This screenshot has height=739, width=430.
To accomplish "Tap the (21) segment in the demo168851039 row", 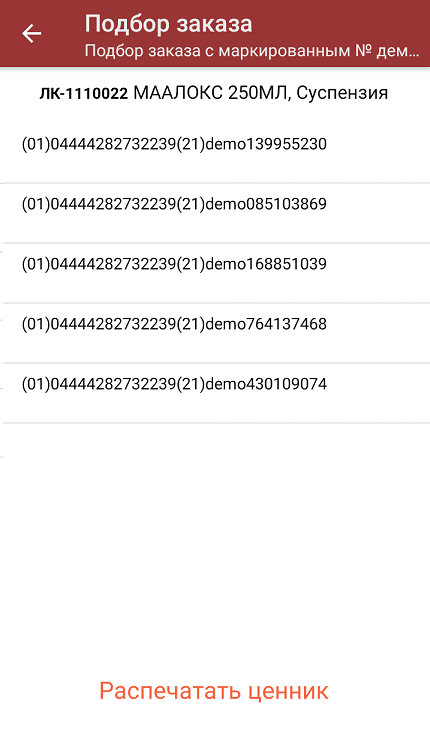I will click(191, 264).
